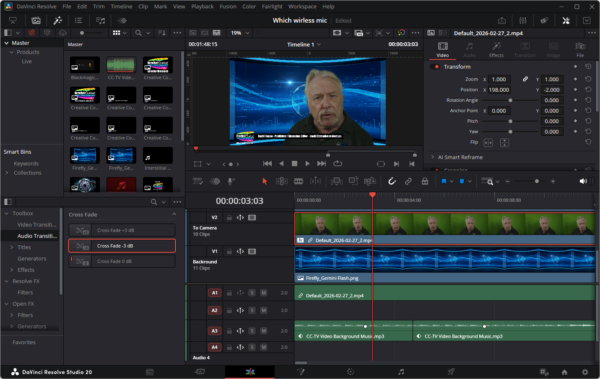Switch to Inspector File tab
600x379 pixels.
coord(580,50)
